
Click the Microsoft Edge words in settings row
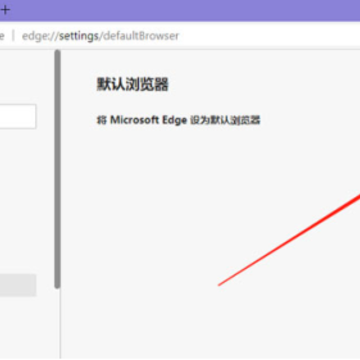coord(148,120)
